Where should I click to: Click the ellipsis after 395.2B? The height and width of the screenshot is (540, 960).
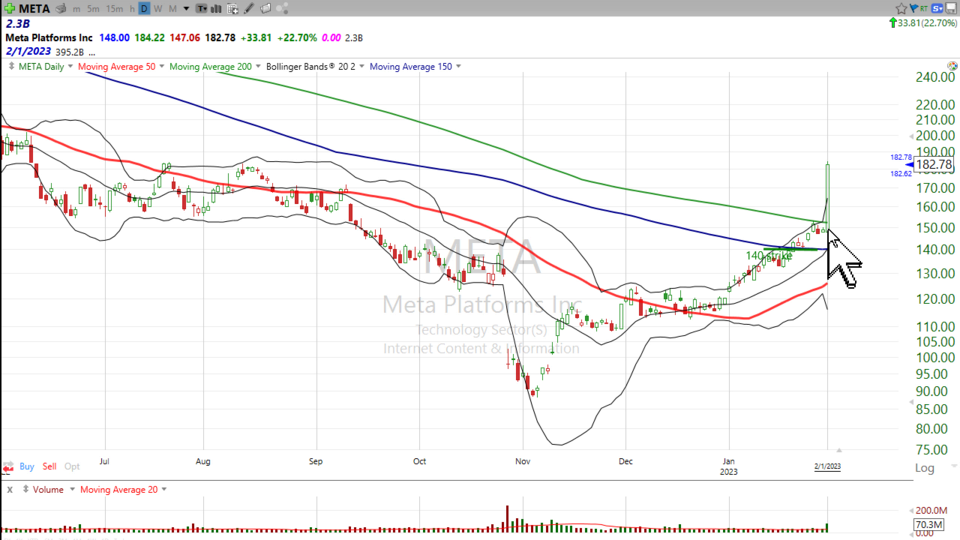tap(92, 53)
